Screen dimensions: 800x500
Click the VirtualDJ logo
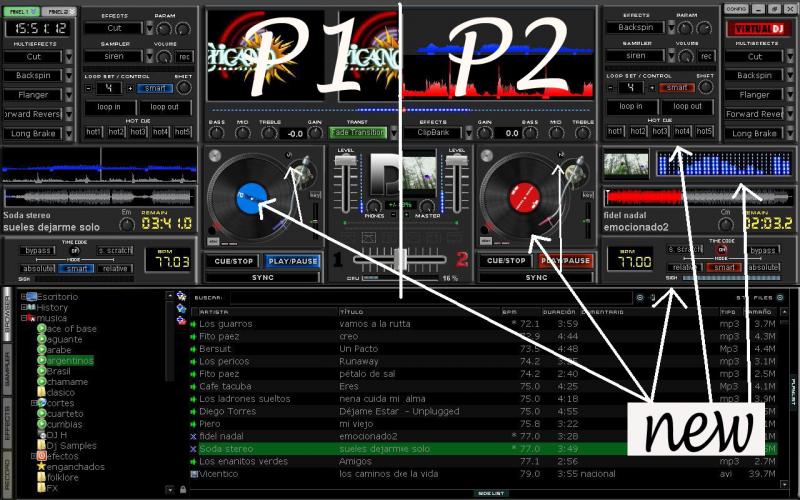[759, 29]
